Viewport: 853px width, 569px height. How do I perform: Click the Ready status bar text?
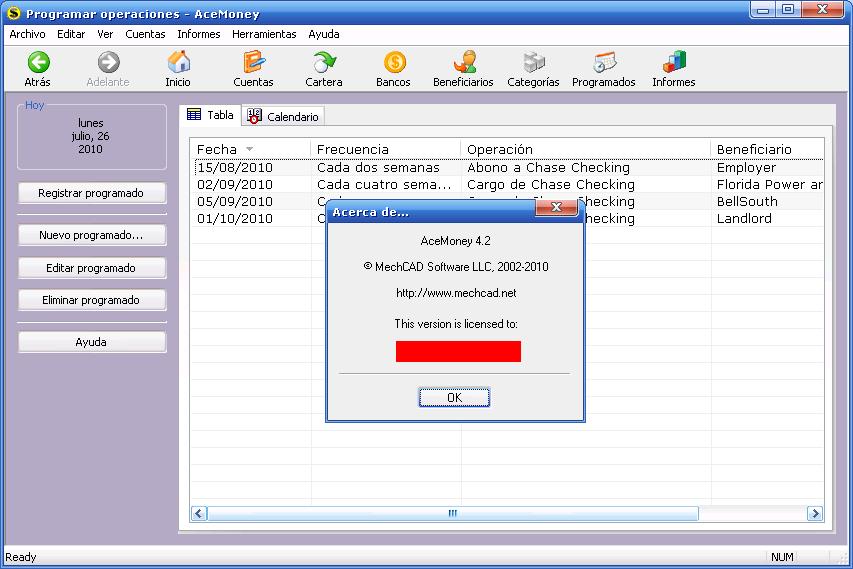coord(21,557)
